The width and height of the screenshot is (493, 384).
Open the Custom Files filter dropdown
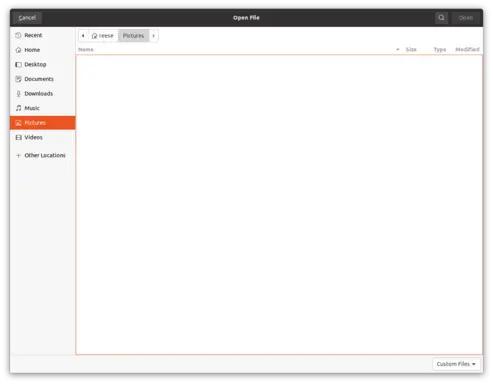coord(456,364)
